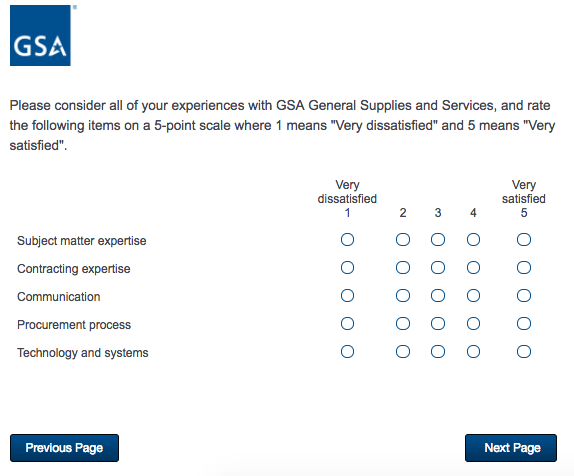The width and height of the screenshot is (574, 476).
Task: Select 4 for Communication
Action: click(473, 295)
